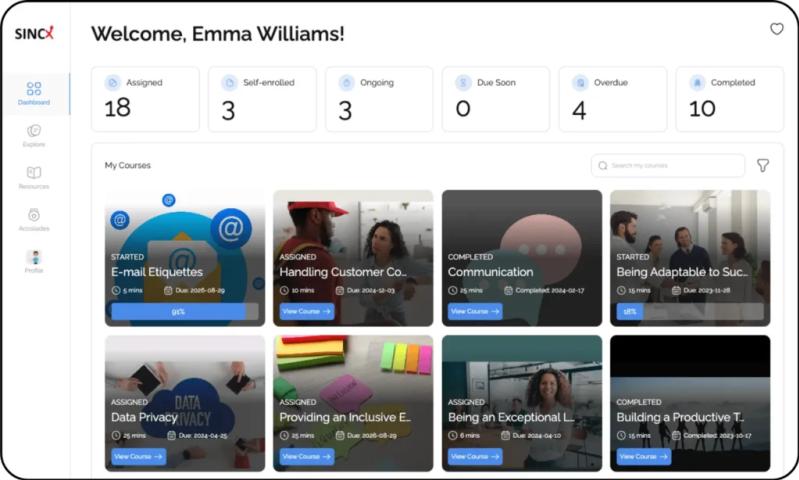Screen dimensions: 799x480
Task: Show the Self-enrolled courses card
Action: click(262, 99)
